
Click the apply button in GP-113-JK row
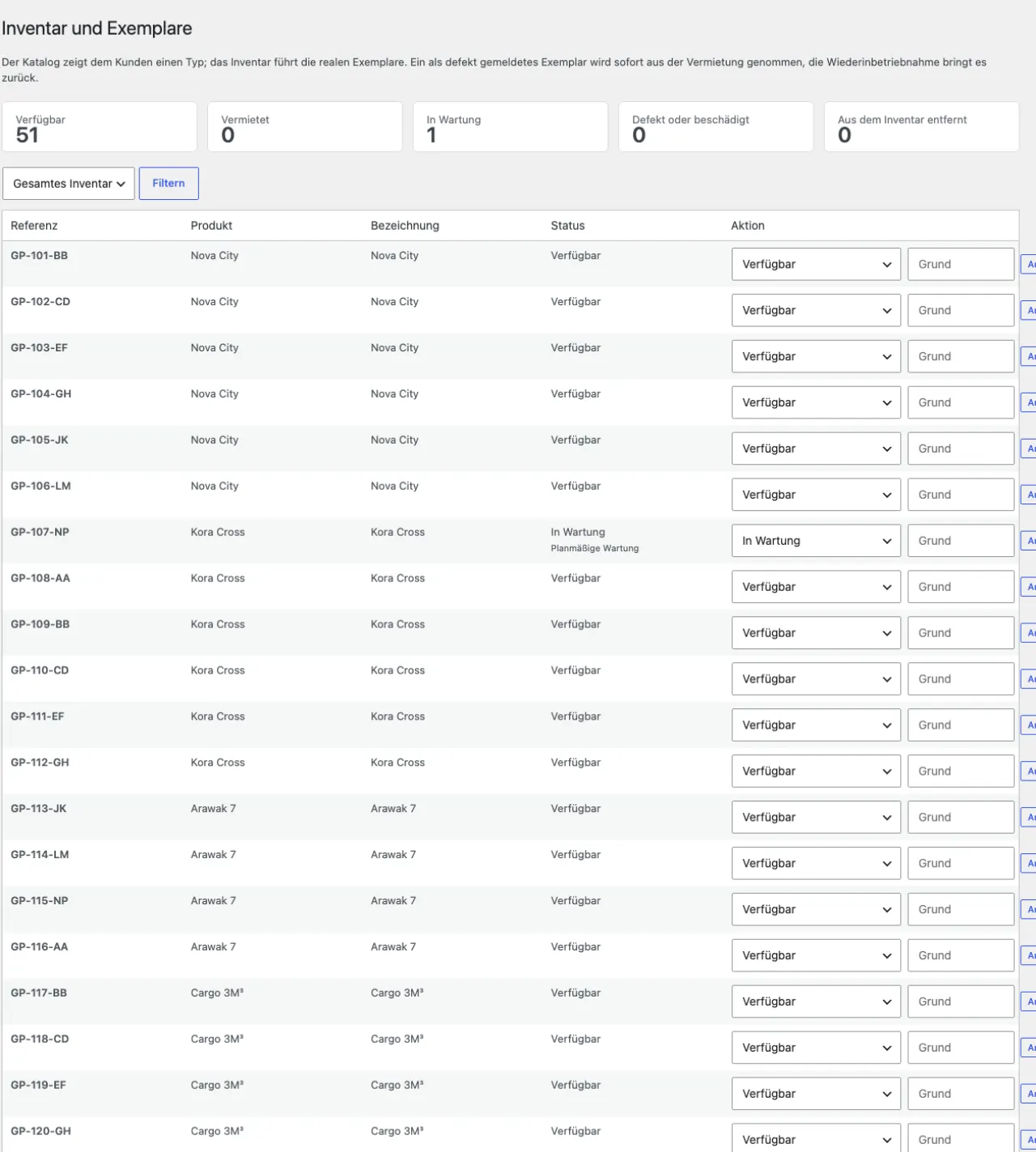click(x=1029, y=818)
